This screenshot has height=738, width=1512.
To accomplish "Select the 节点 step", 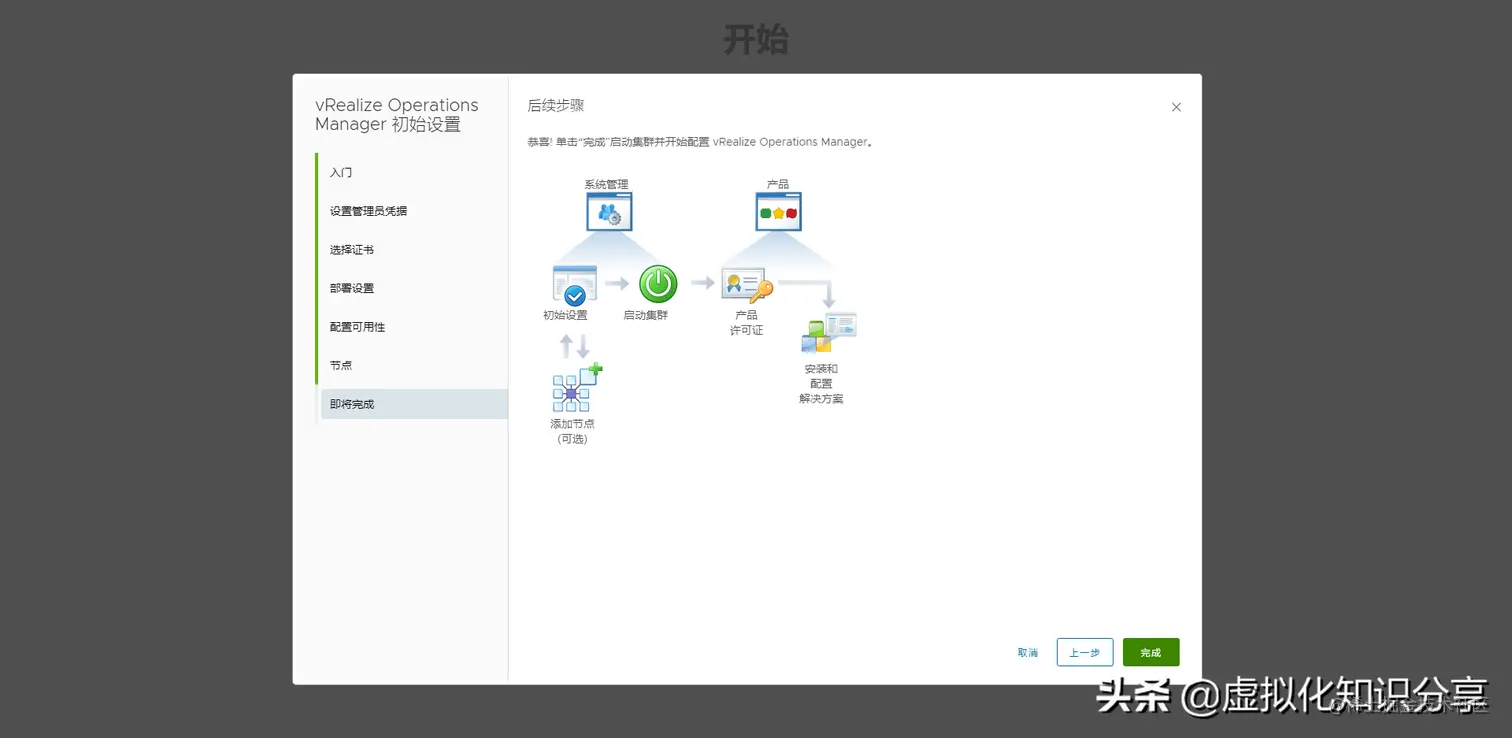I will [x=340, y=365].
